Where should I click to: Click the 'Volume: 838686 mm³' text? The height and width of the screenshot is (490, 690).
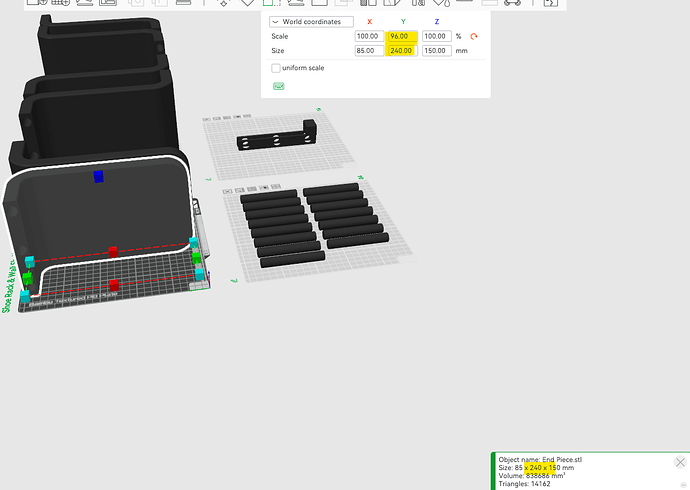(x=532, y=475)
